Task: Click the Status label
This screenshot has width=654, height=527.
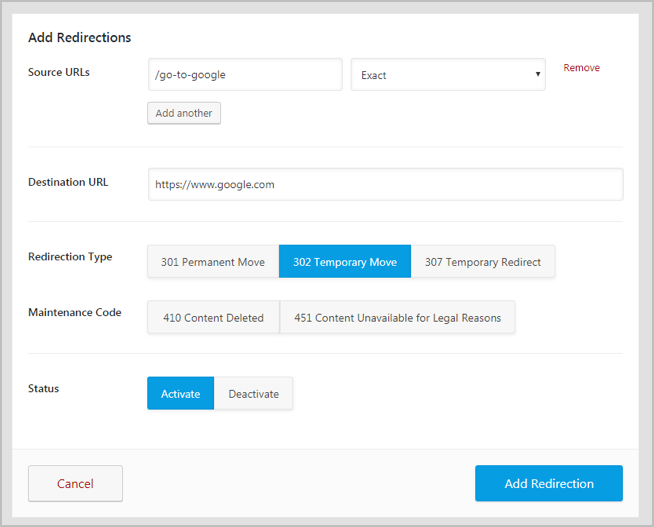Action: (44, 389)
